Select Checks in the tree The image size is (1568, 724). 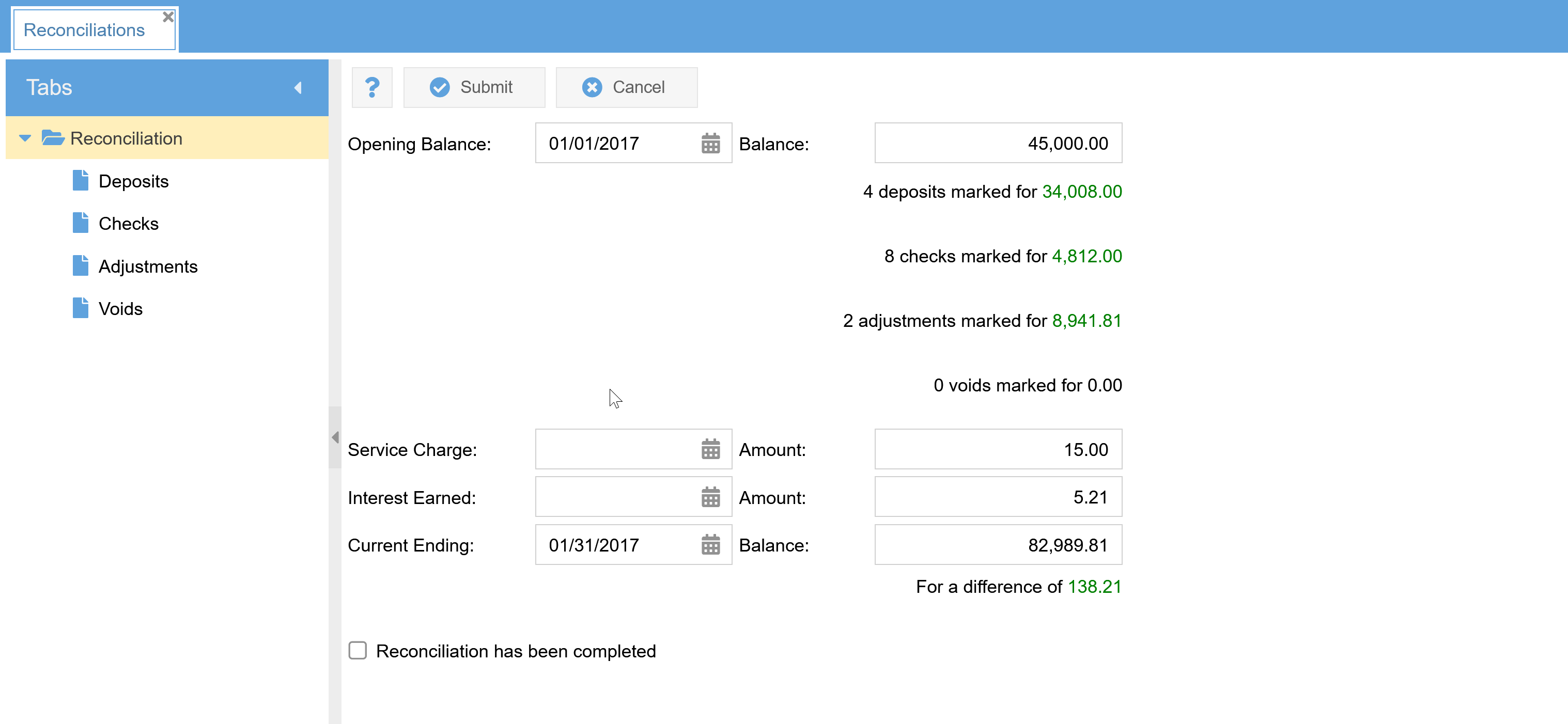click(129, 224)
